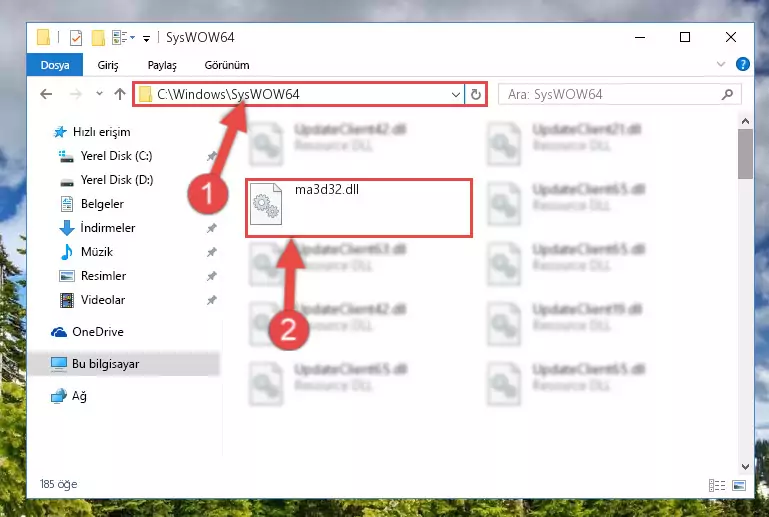Select Ağ network in navigation pane

tap(79, 396)
